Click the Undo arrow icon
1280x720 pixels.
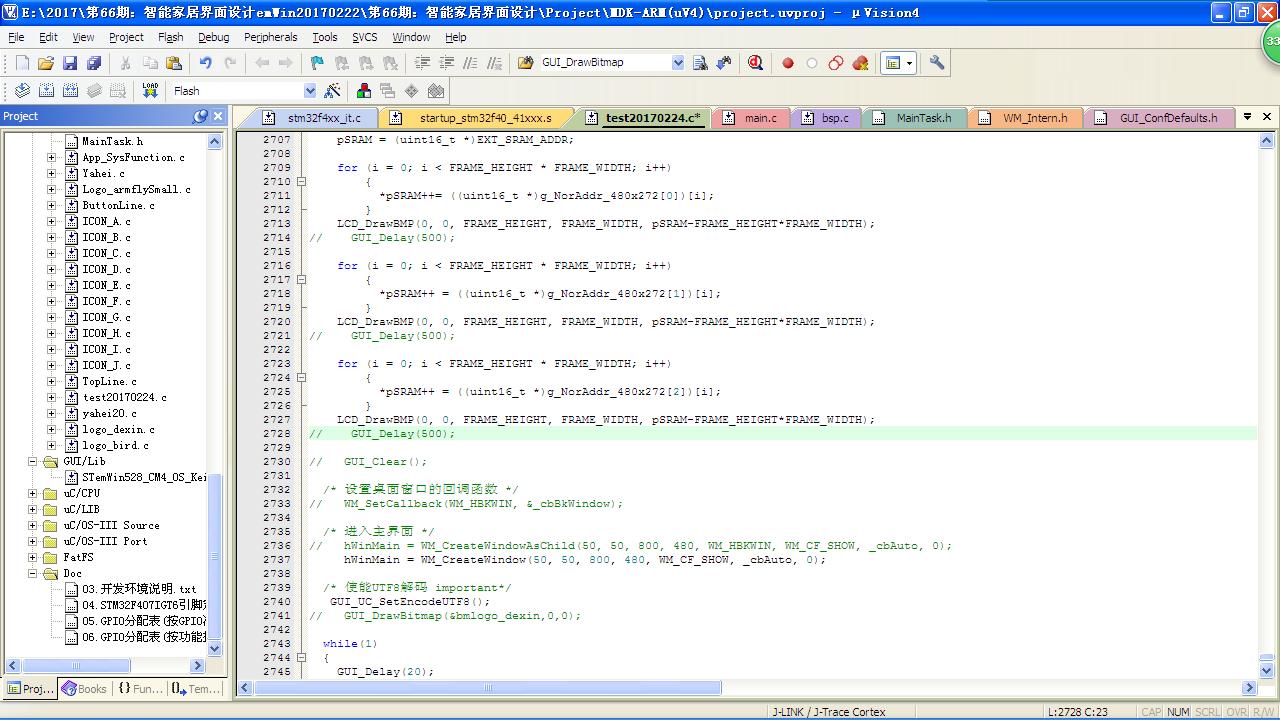tap(205, 63)
